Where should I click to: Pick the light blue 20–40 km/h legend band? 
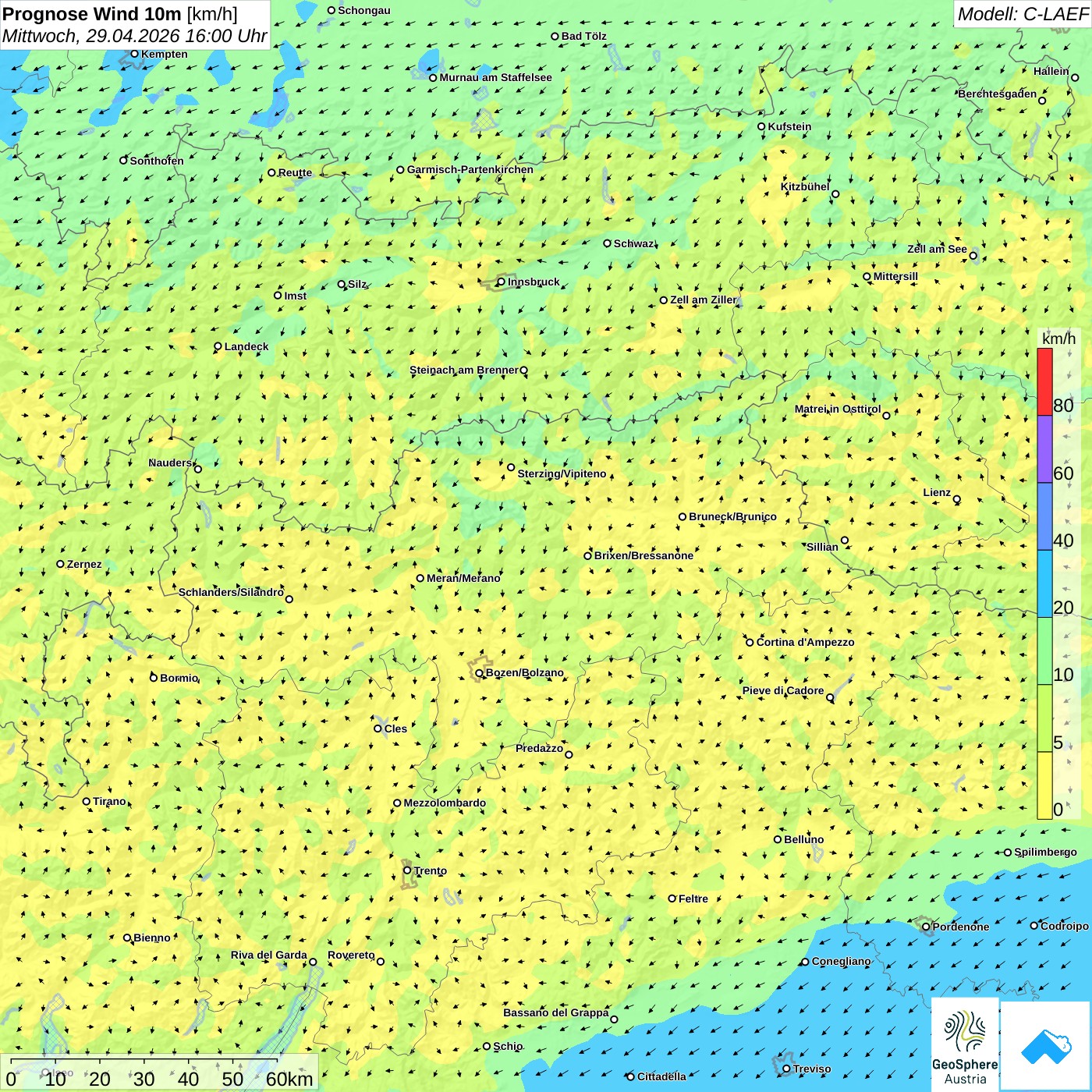pyautogui.click(x=1044, y=584)
